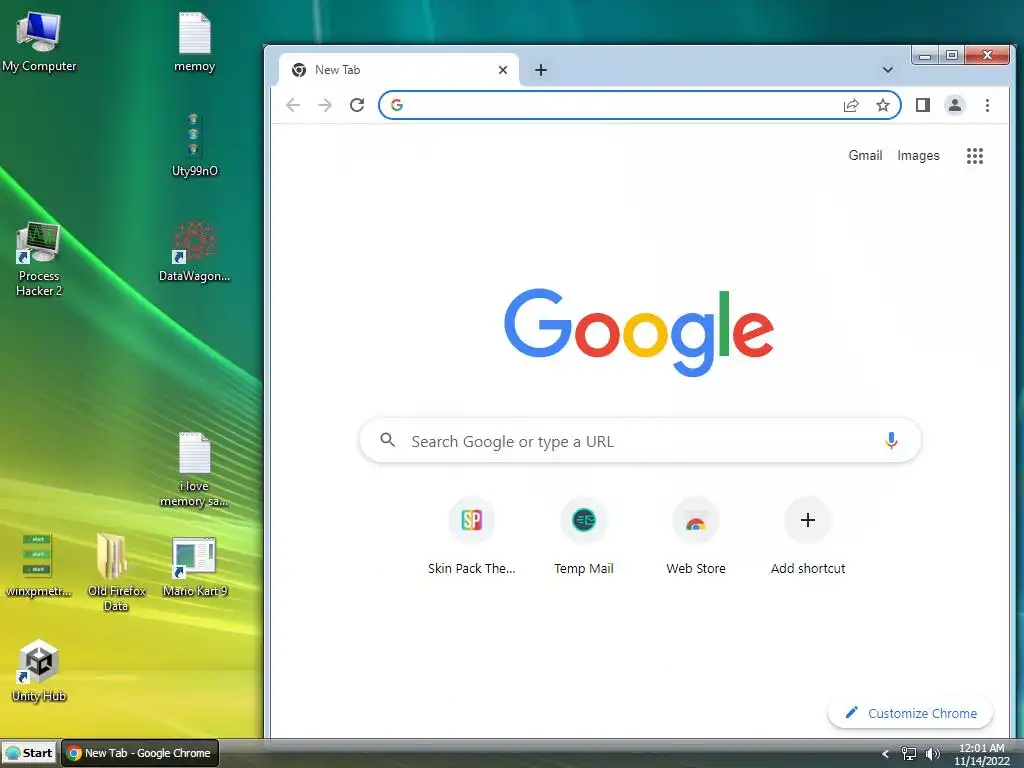
Task: Select the winxpmetr... desktop icon
Action: coord(39,565)
